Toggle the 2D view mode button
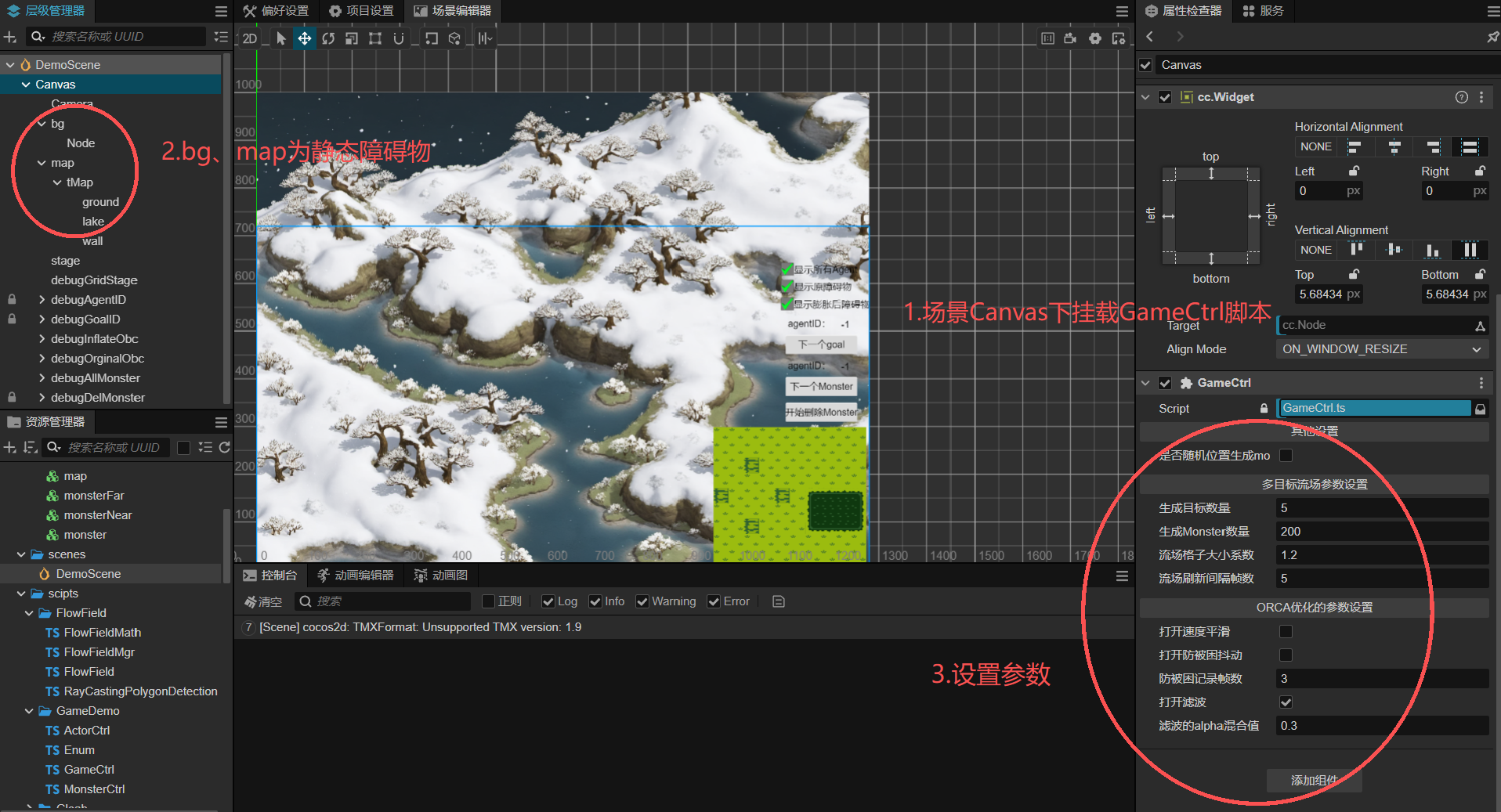 pos(250,38)
